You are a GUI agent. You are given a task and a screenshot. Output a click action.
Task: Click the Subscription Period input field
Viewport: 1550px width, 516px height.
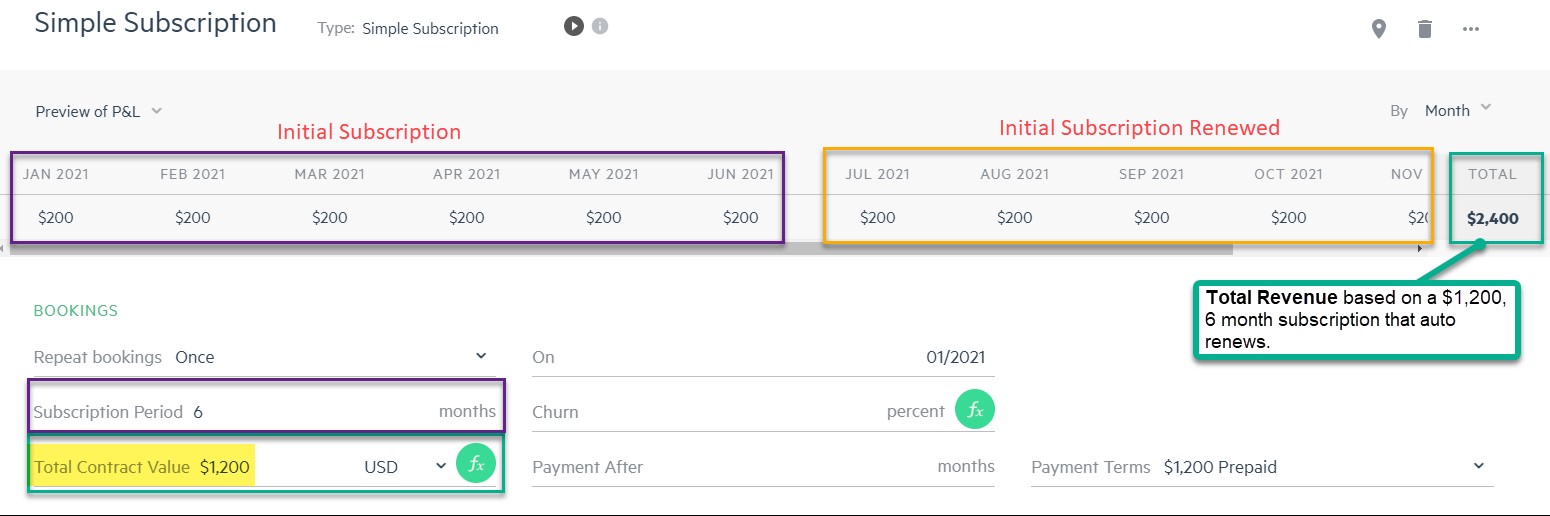(310, 412)
